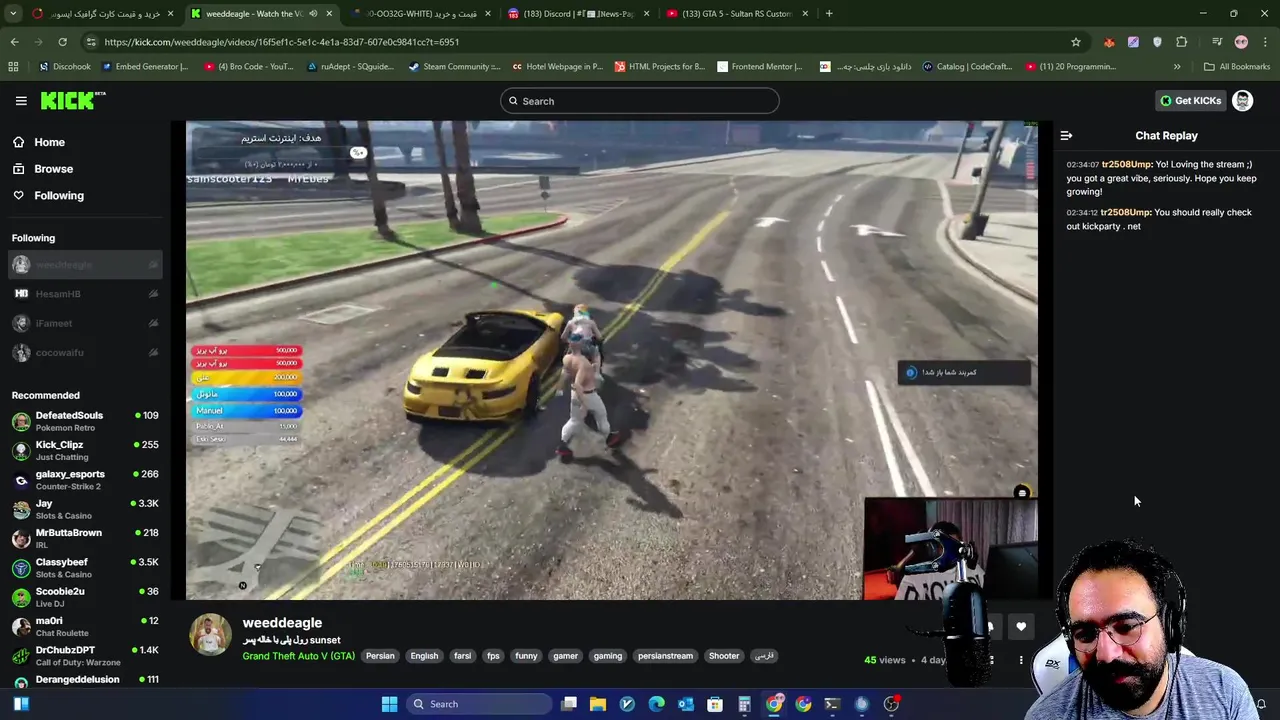Click the English tag
Image resolution: width=1280 pixels, height=720 pixels.
(424, 656)
